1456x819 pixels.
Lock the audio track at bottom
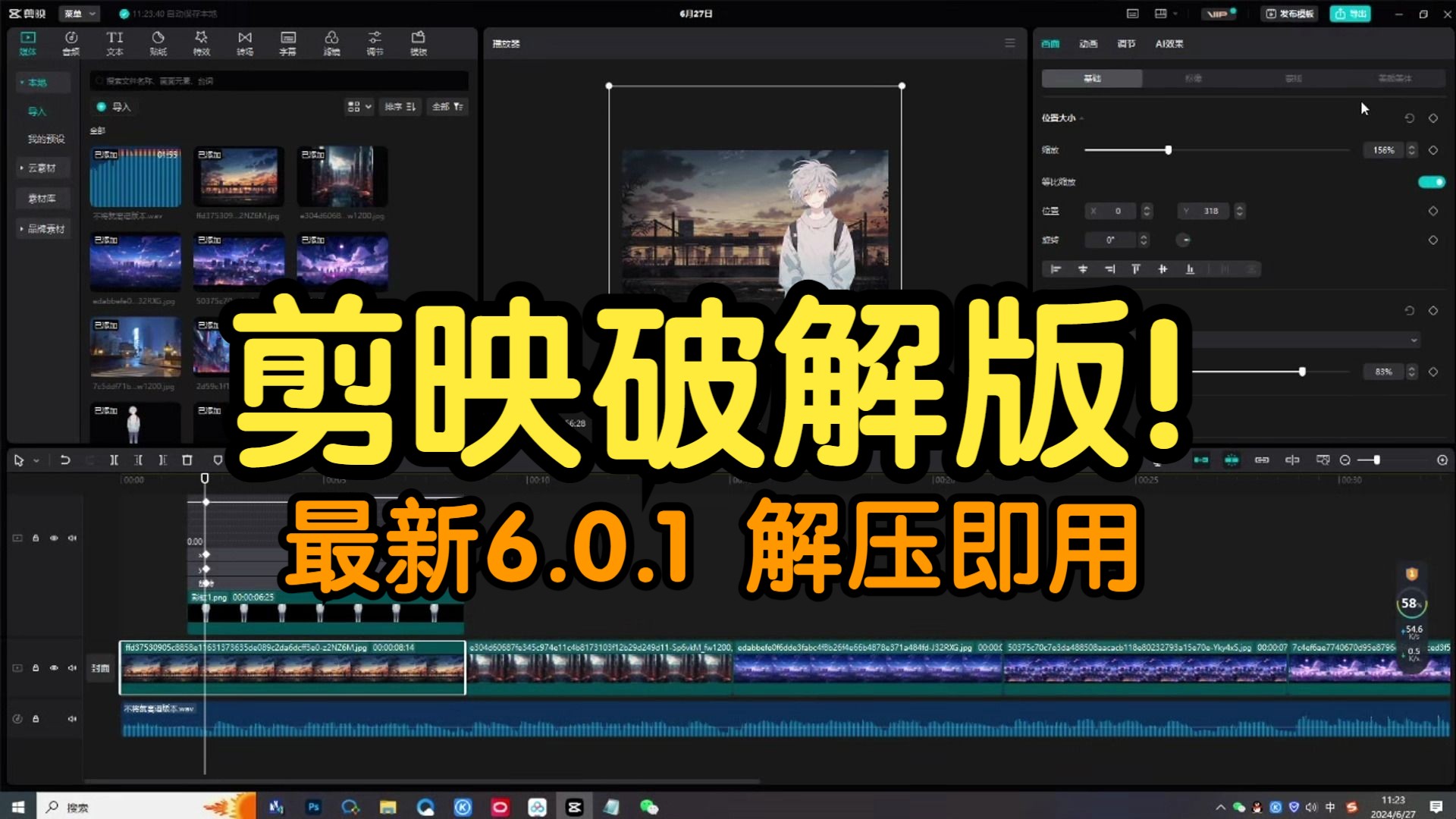(x=36, y=719)
